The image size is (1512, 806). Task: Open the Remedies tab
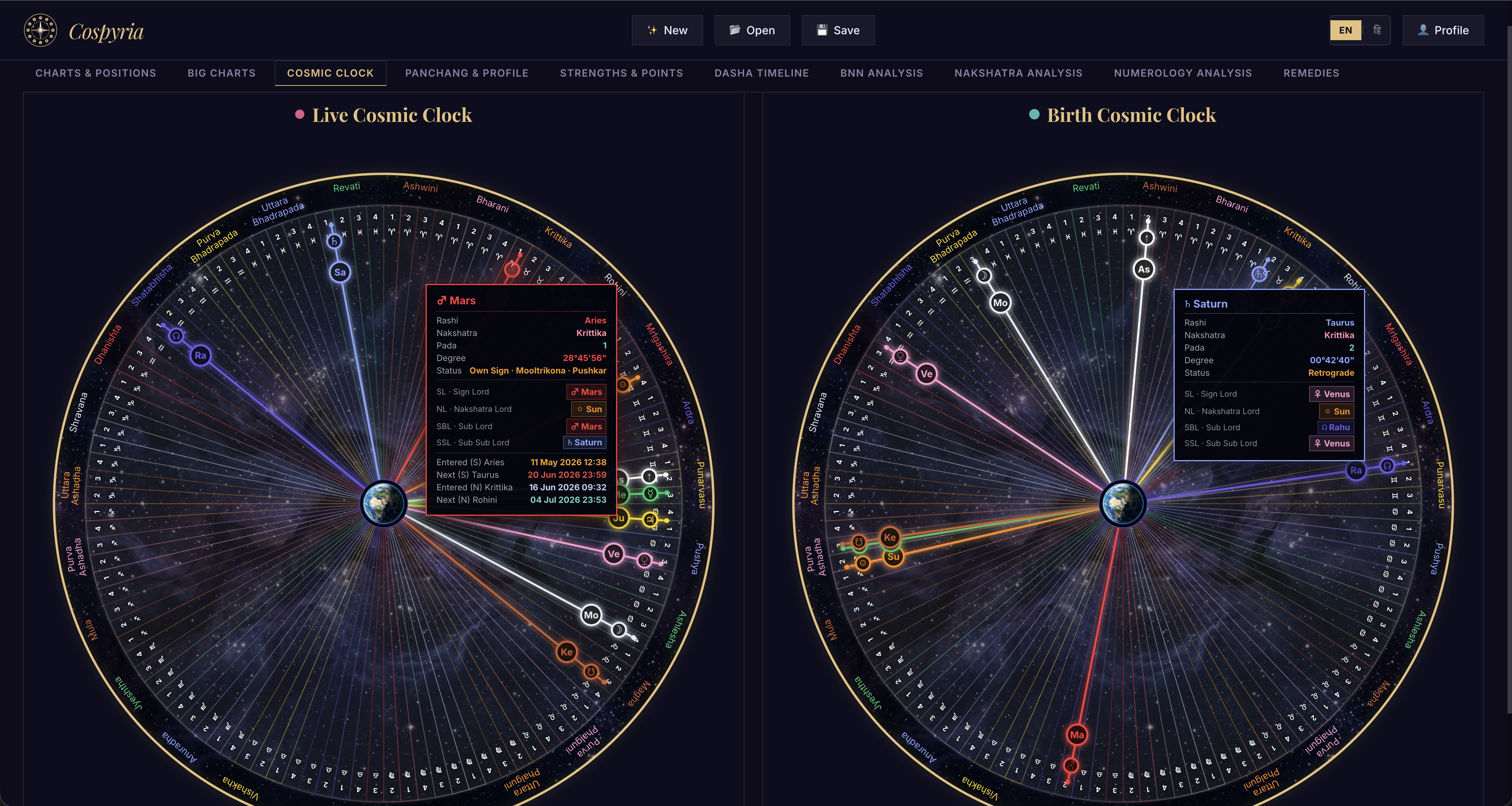1311,73
